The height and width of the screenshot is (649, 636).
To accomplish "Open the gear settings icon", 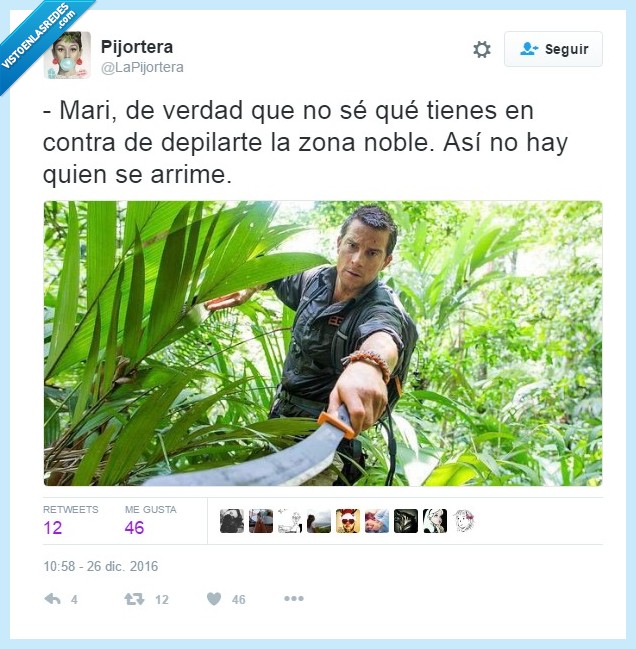I will pyautogui.click(x=482, y=49).
